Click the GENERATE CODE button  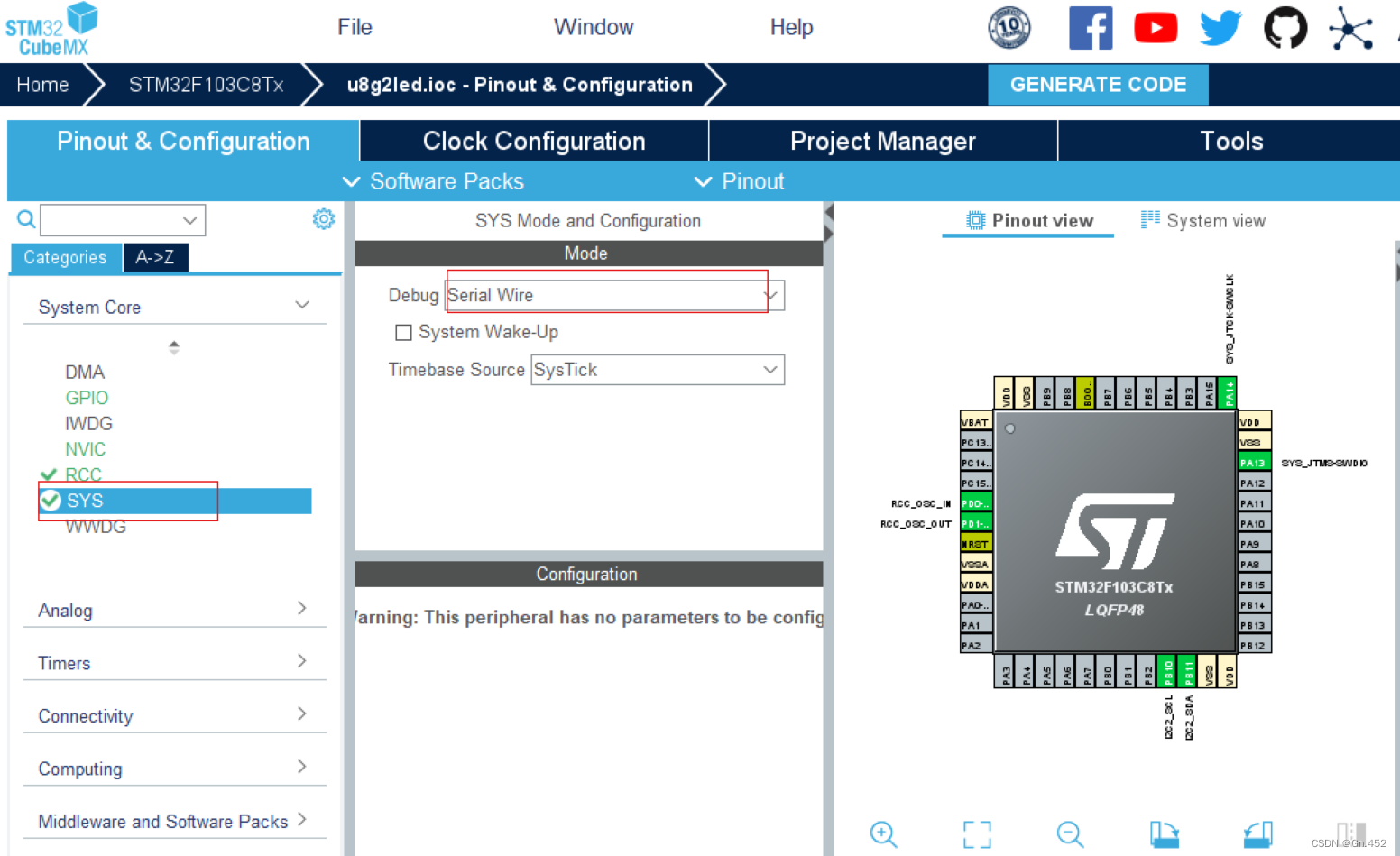coord(1098,85)
